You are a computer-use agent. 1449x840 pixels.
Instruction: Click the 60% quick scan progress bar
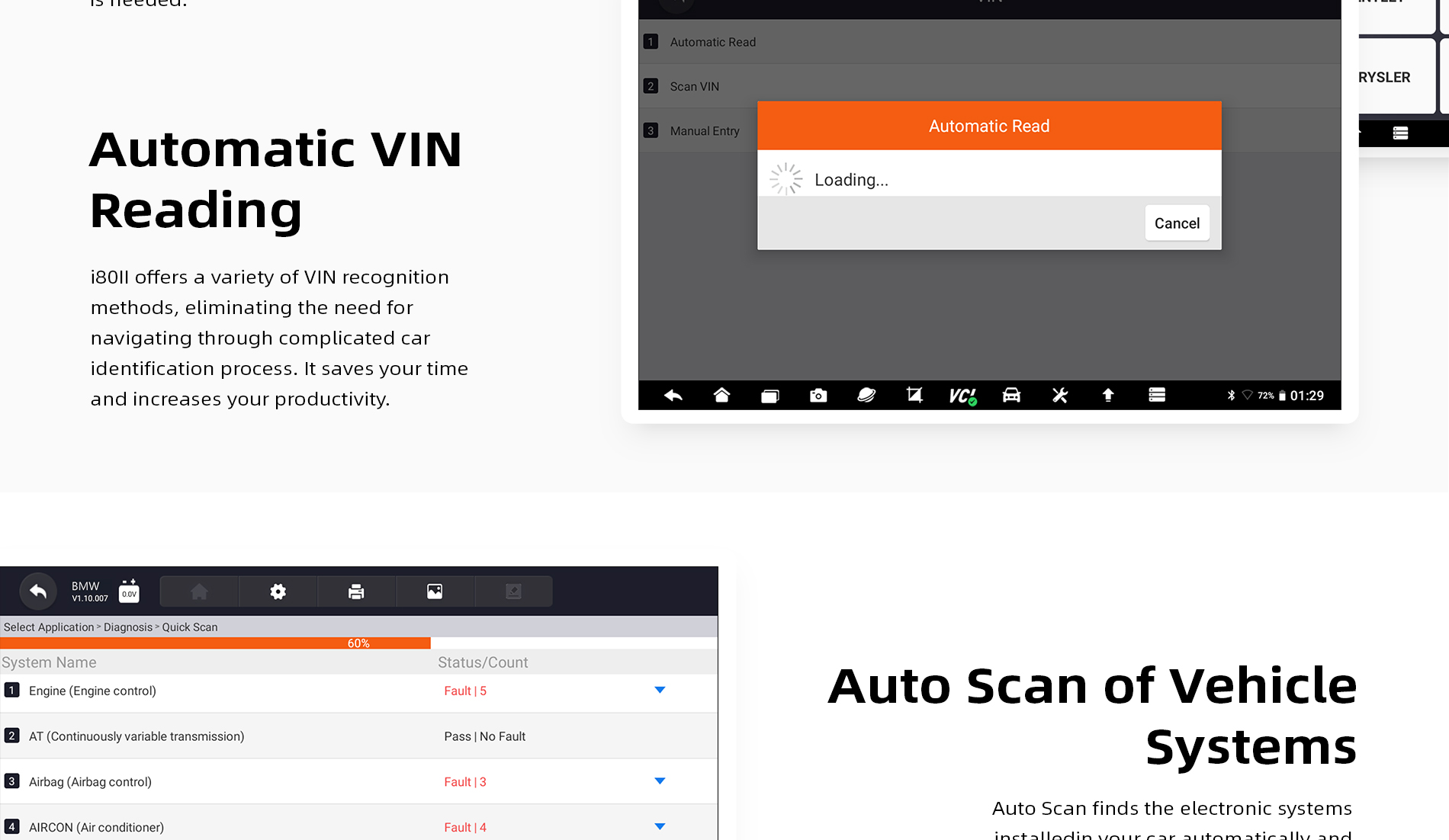point(358,643)
